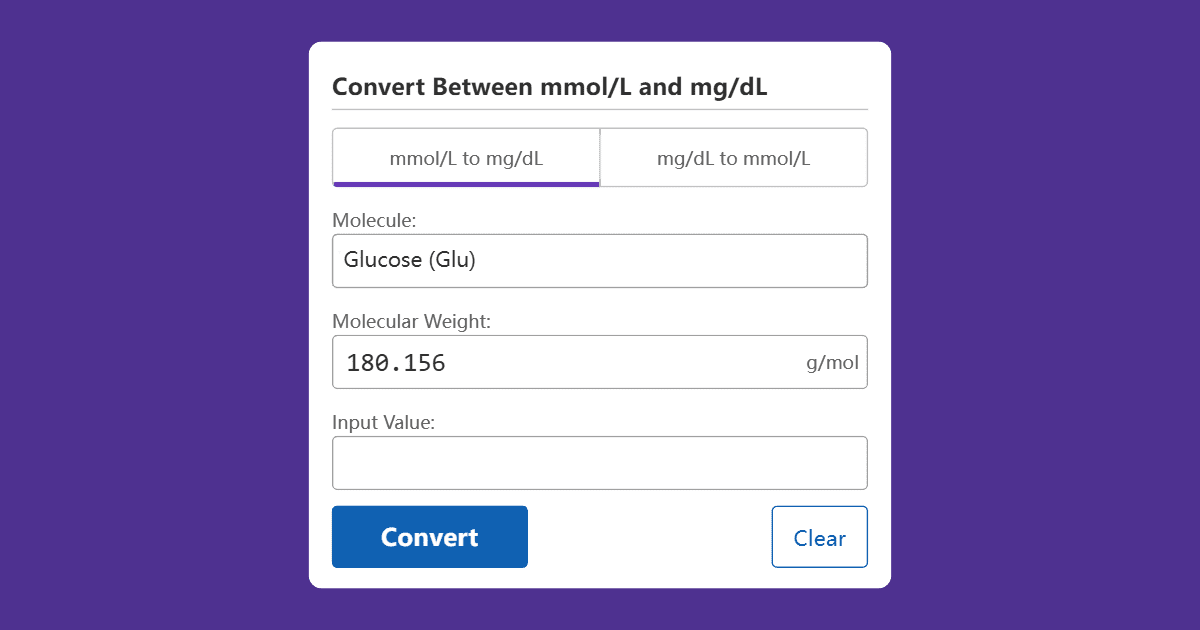This screenshot has width=1200, height=630.
Task: Click the Molecule: field label
Action: pos(364,220)
